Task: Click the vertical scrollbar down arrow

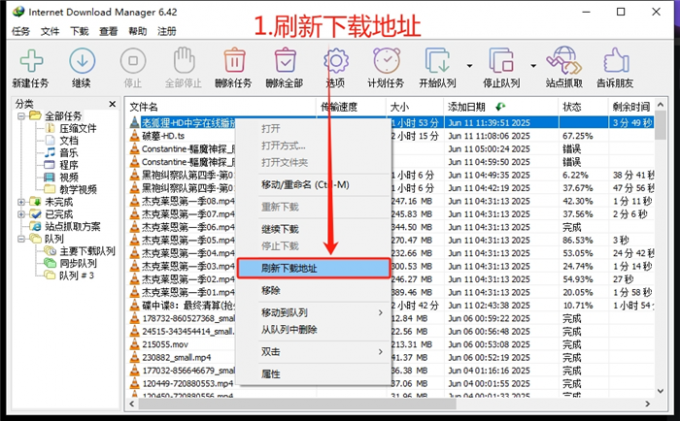Action: (660, 391)
